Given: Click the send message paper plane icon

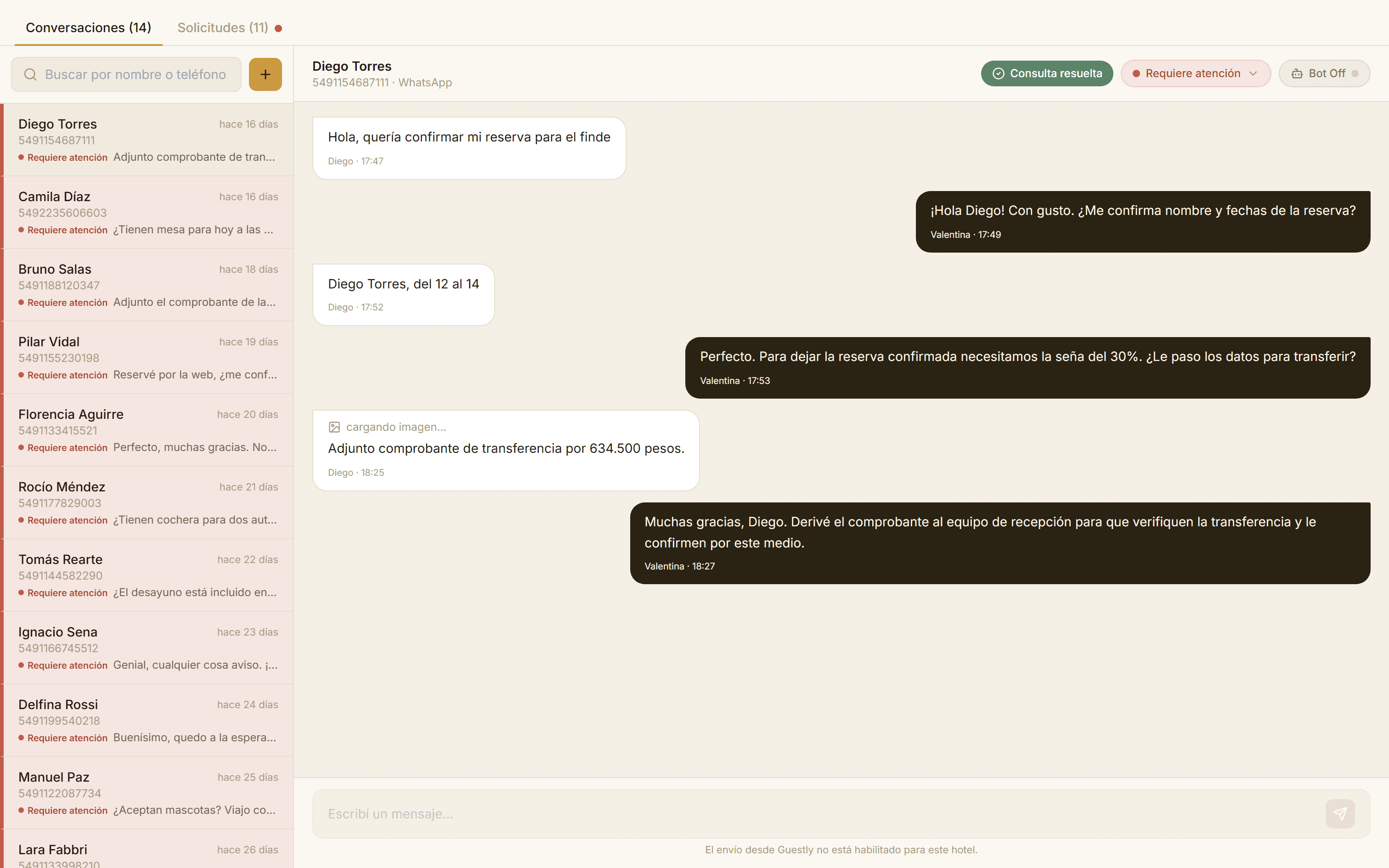Looking at the screenshot, I should tap(1340, 813).
